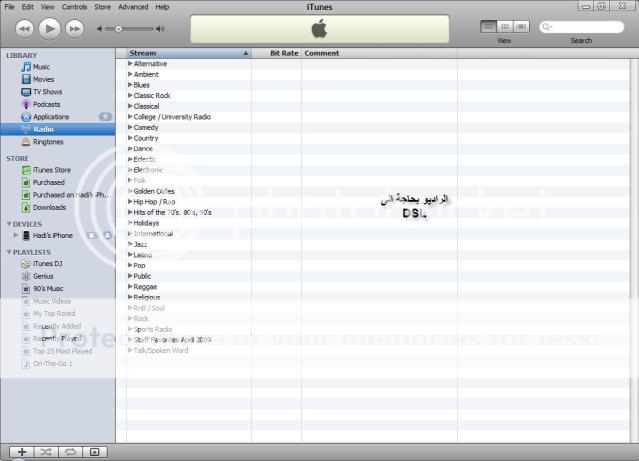
Task: Open the Movies library icon
Action: point(26,79)
